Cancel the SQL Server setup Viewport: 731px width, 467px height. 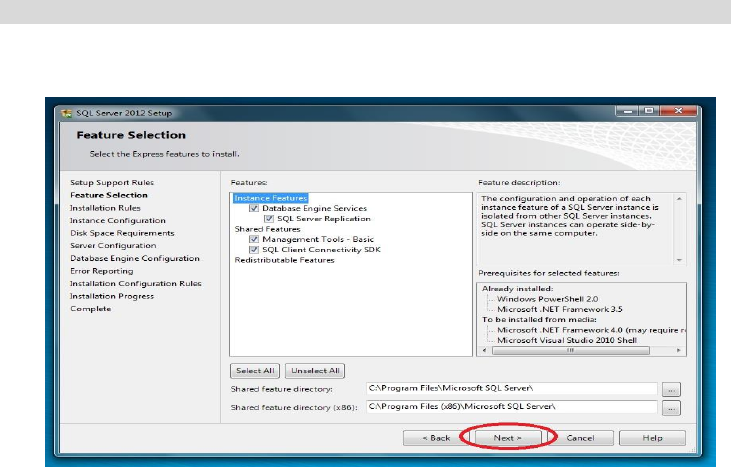(580, 438)
